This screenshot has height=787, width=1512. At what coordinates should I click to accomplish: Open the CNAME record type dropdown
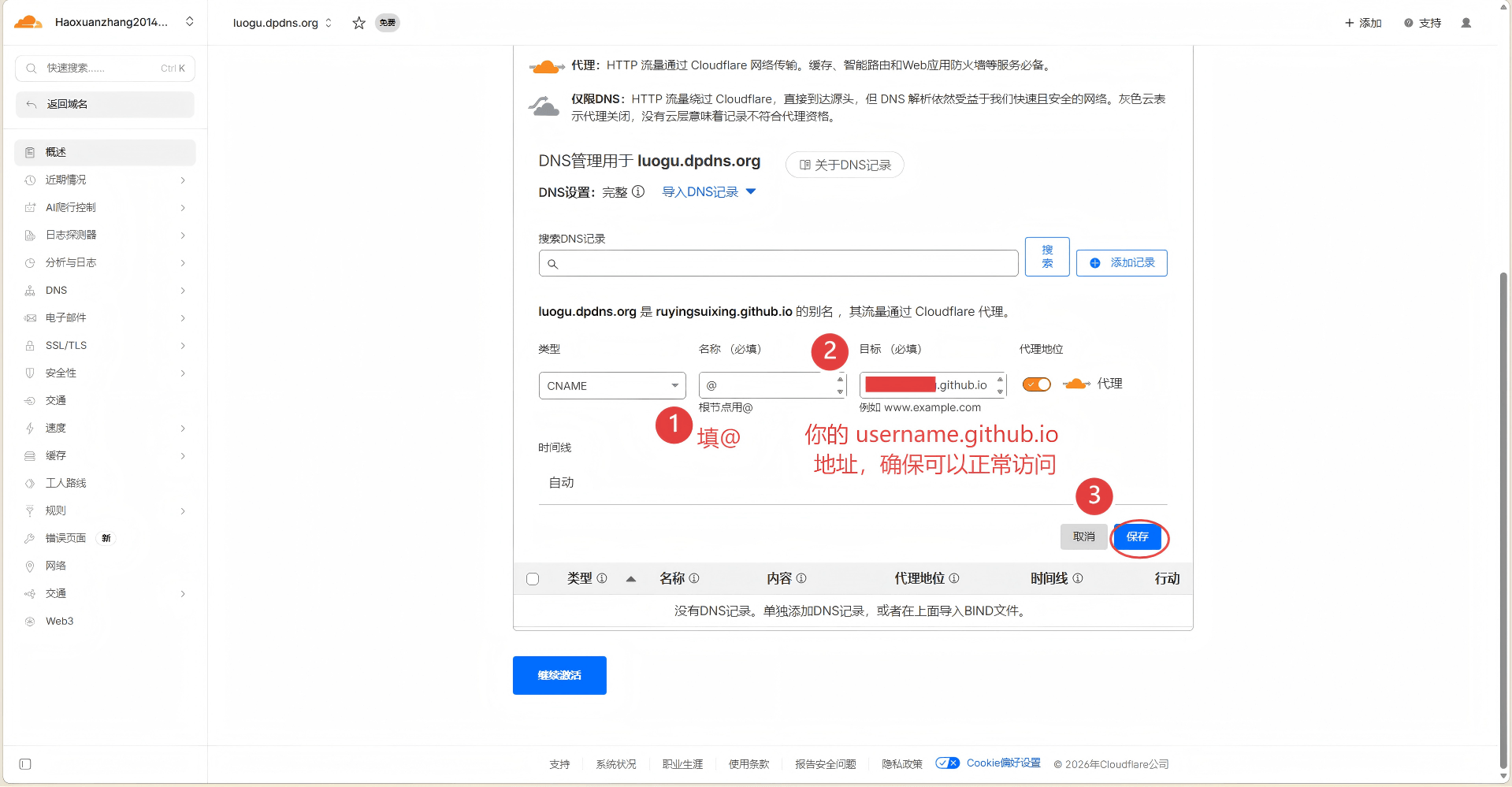pos(611,385)
